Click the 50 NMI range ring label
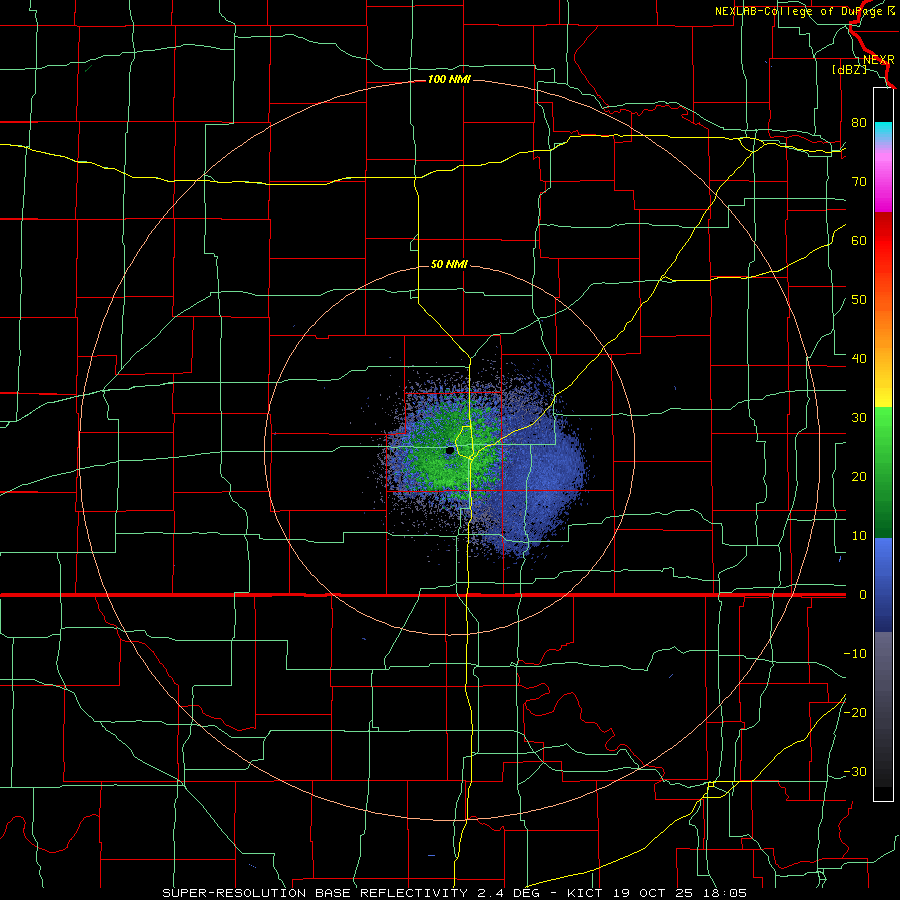This screenshot has height=900, width=900. [449, 264]
